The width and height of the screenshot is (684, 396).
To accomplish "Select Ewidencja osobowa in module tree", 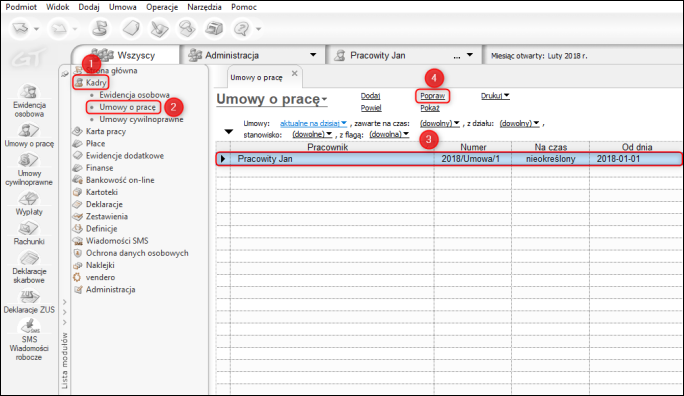I will click(134, 95).
